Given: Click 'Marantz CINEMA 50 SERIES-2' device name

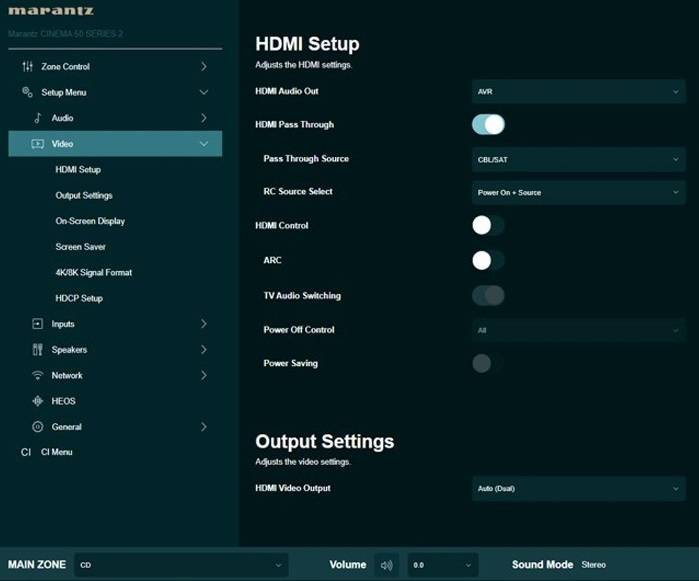Looking at the screenshot, I should click(x=66, y=34).
